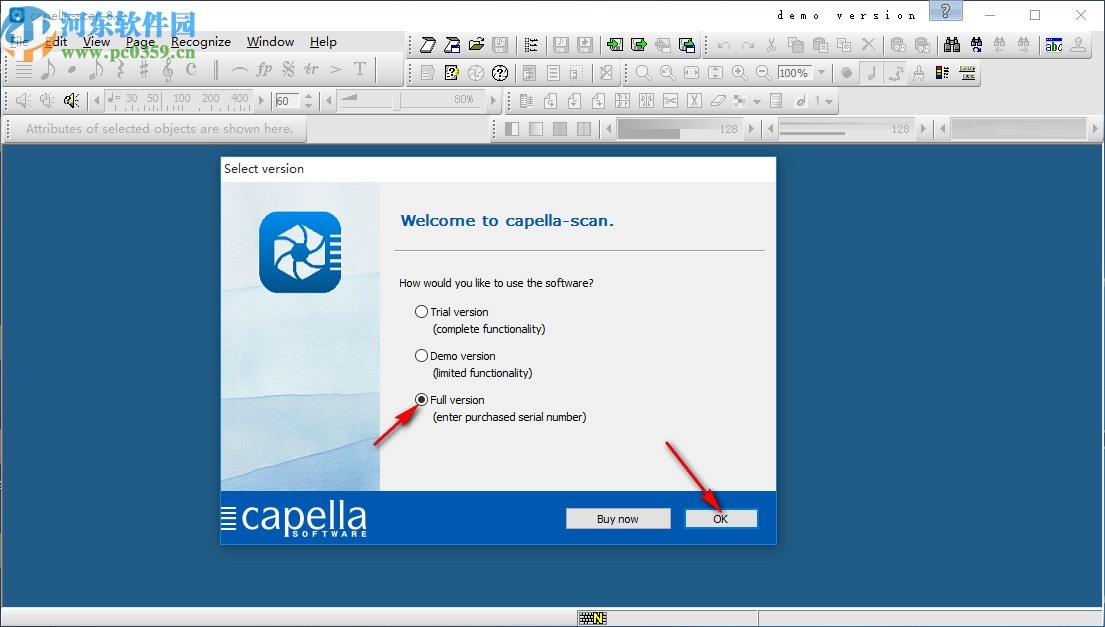Click the speaker with warning playback icon
Image resolution: width=1105 pixels, height=627 pixels.
71,101
